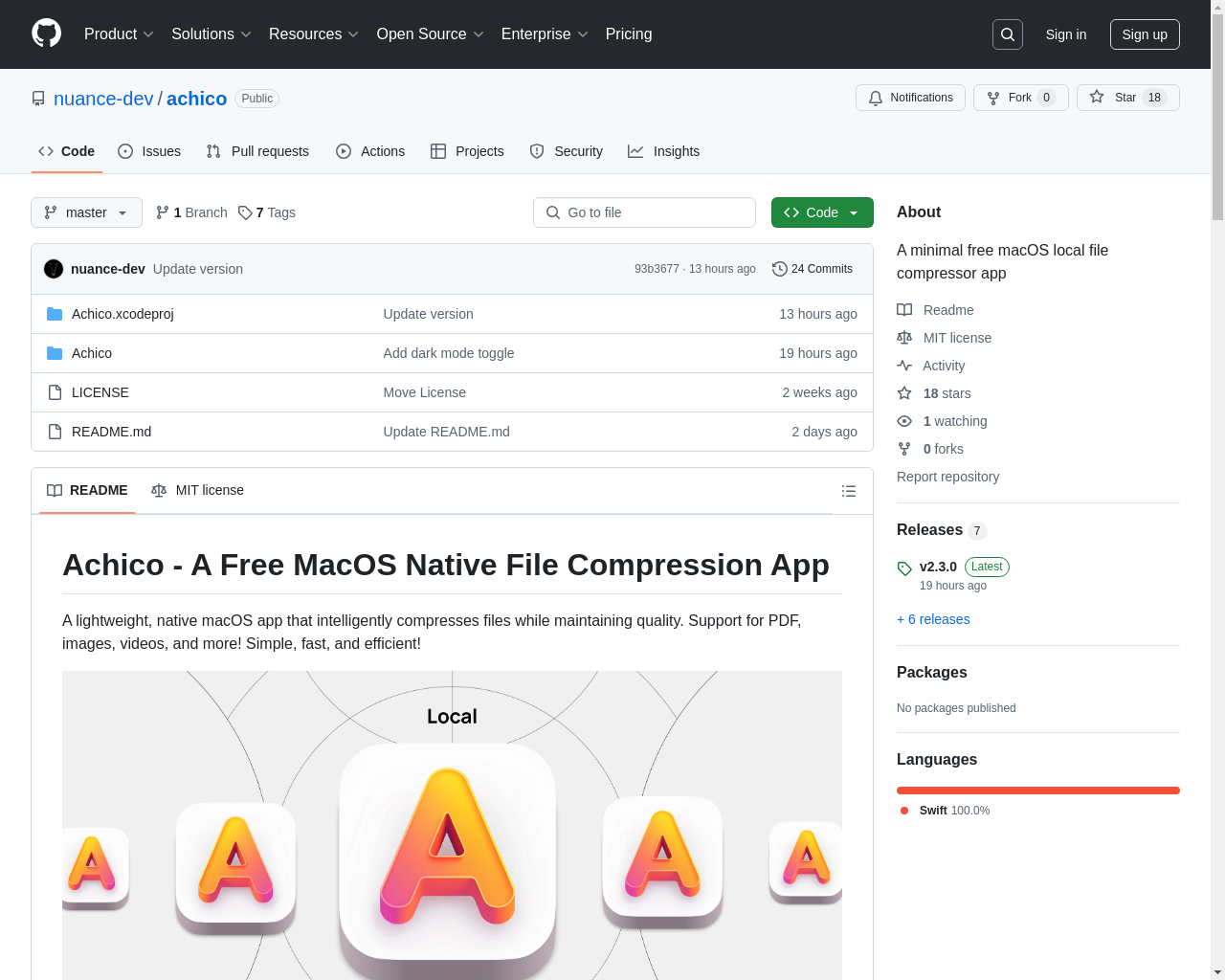Open the green Code dropdown button
The width and height of the screenshot is (1225, 980).
click(822, 212)
